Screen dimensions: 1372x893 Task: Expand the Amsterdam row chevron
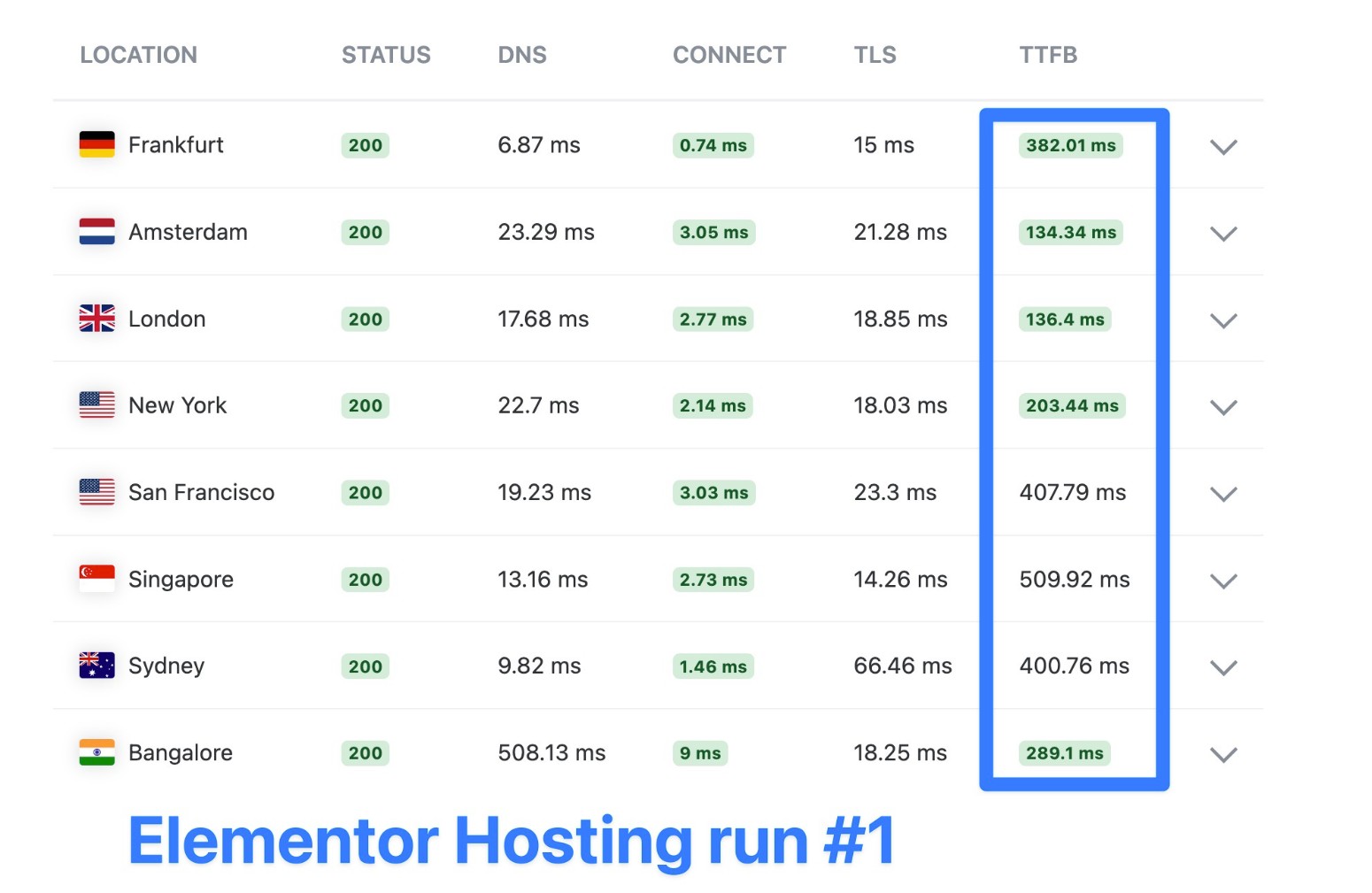click(1223, 234)
